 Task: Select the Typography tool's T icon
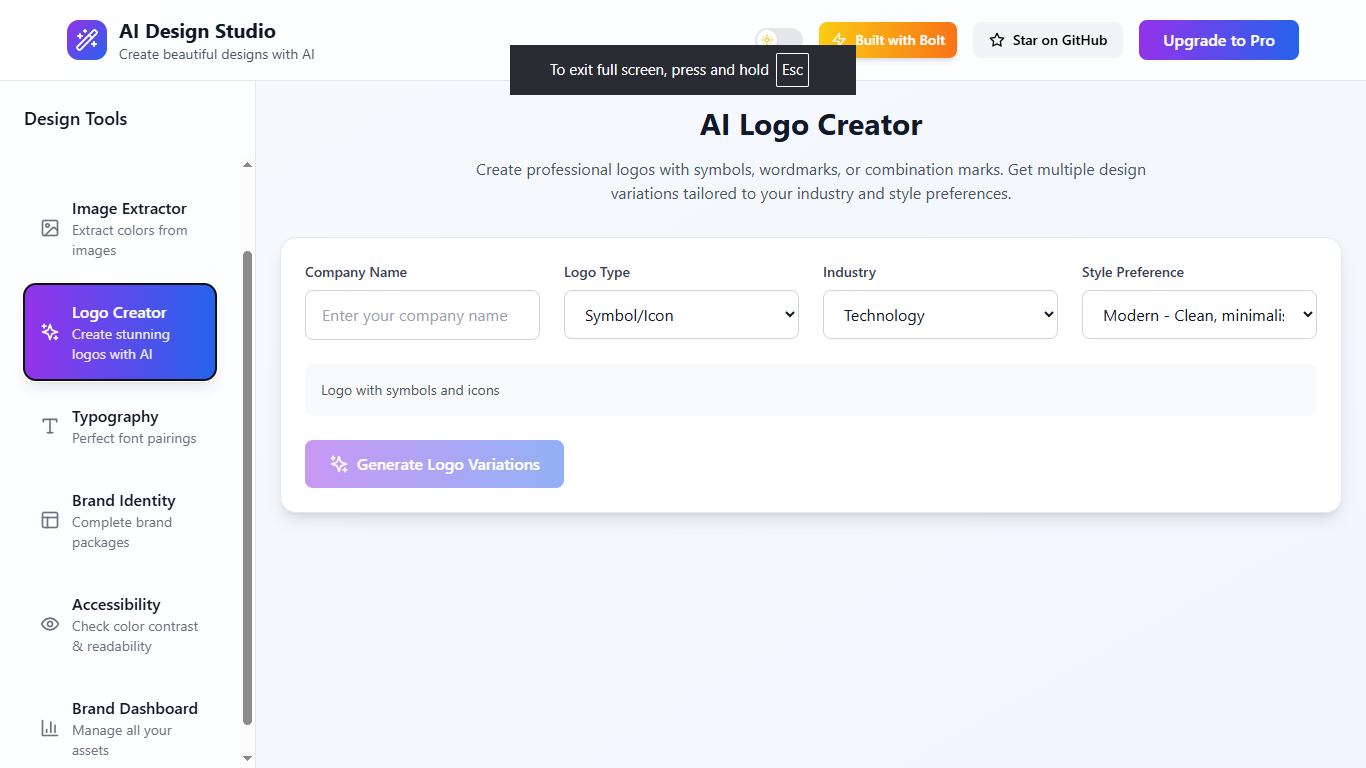tap(50, 426)
